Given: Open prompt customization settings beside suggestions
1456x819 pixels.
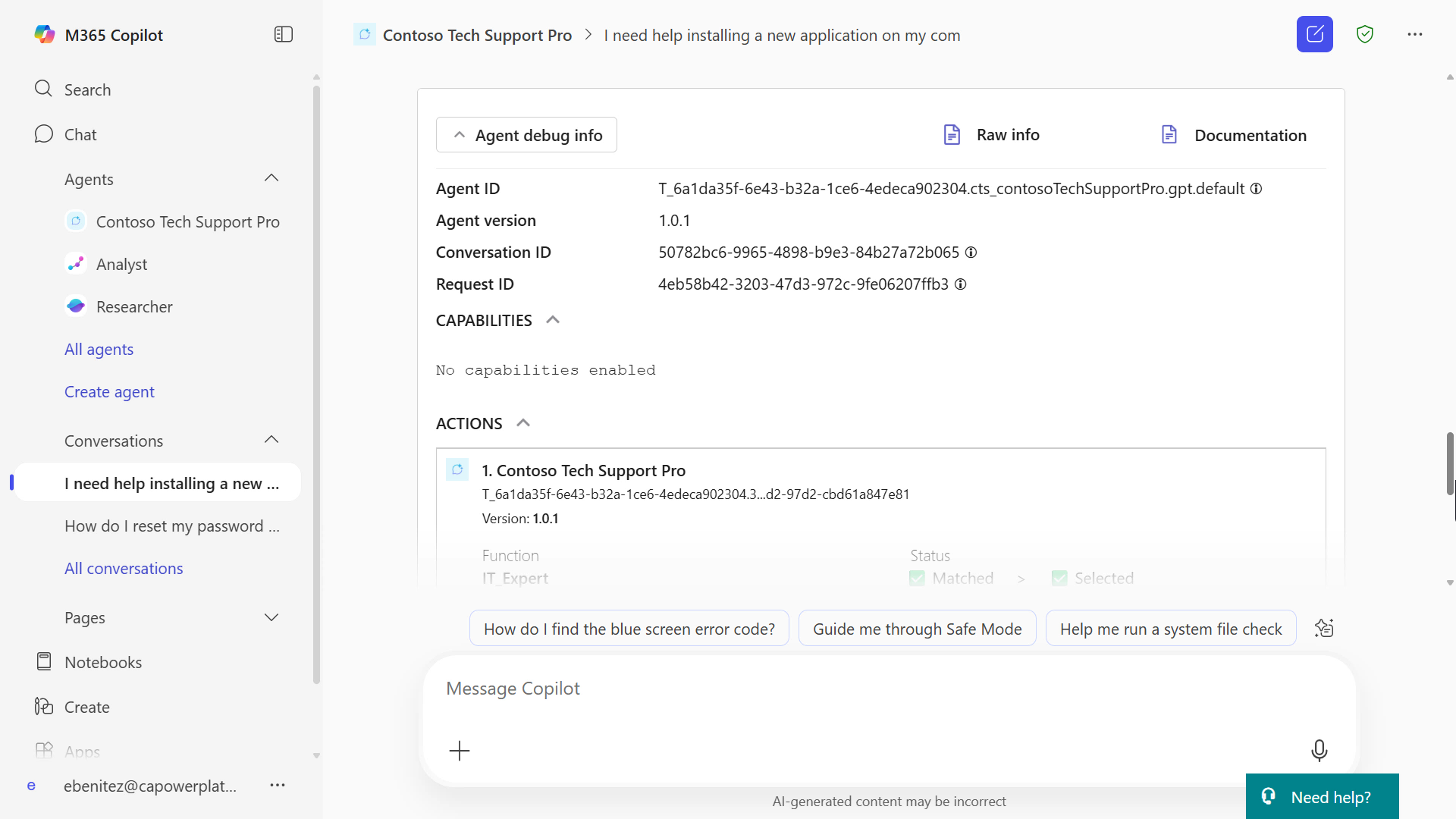Looking at the screenshot, I should [1324, 628].
